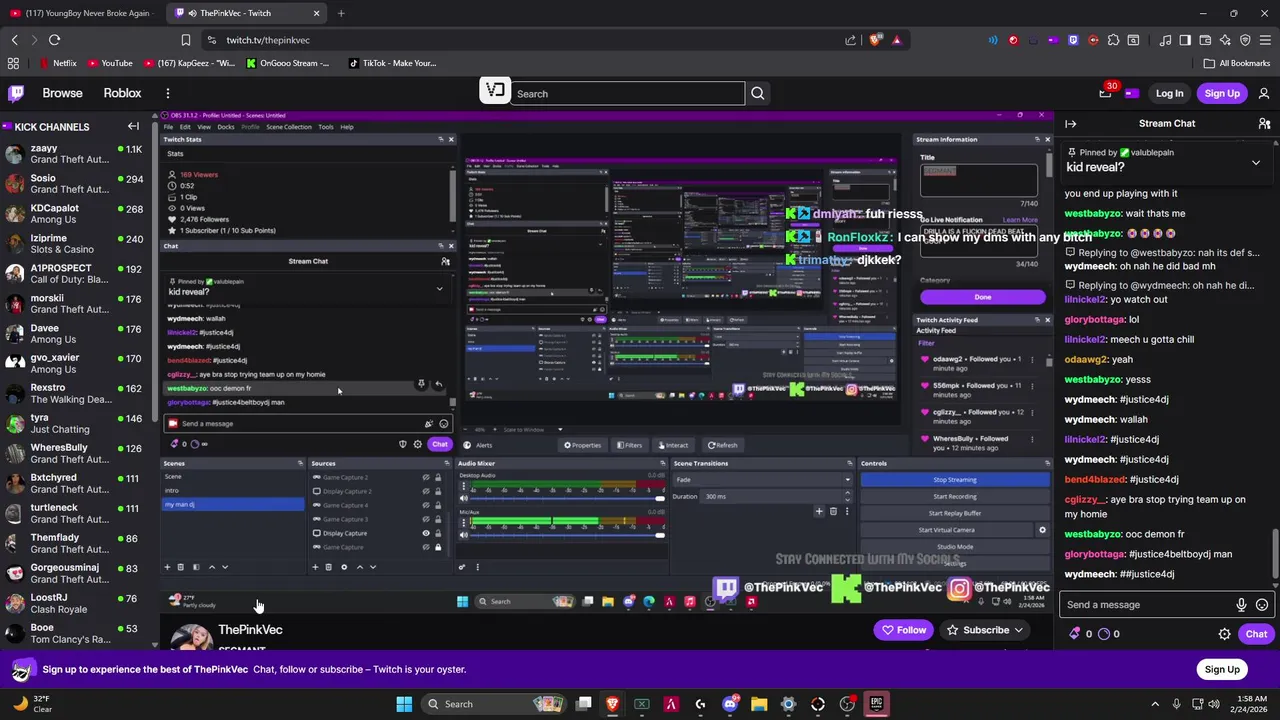Show hidden icons in Windows system tray
Viewport: 1280px width, 720px height.
[1155, 704]
